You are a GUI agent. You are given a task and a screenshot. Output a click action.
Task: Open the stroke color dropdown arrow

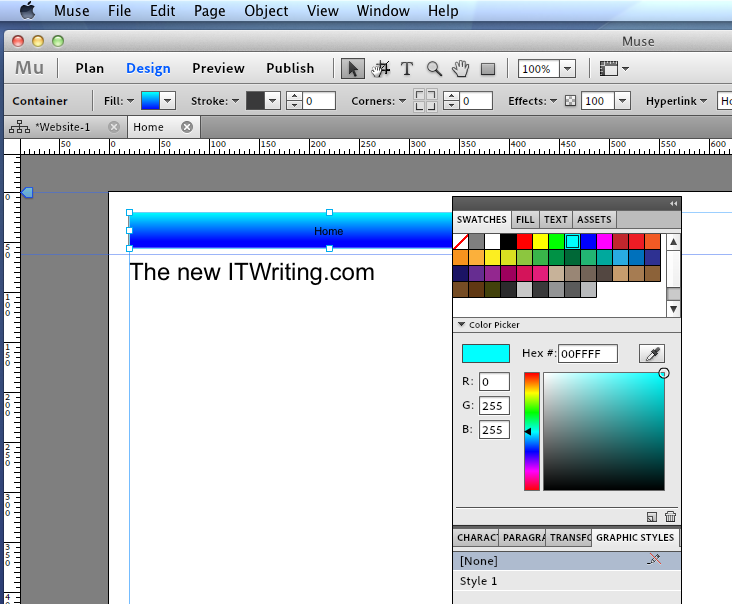point(273,100)
